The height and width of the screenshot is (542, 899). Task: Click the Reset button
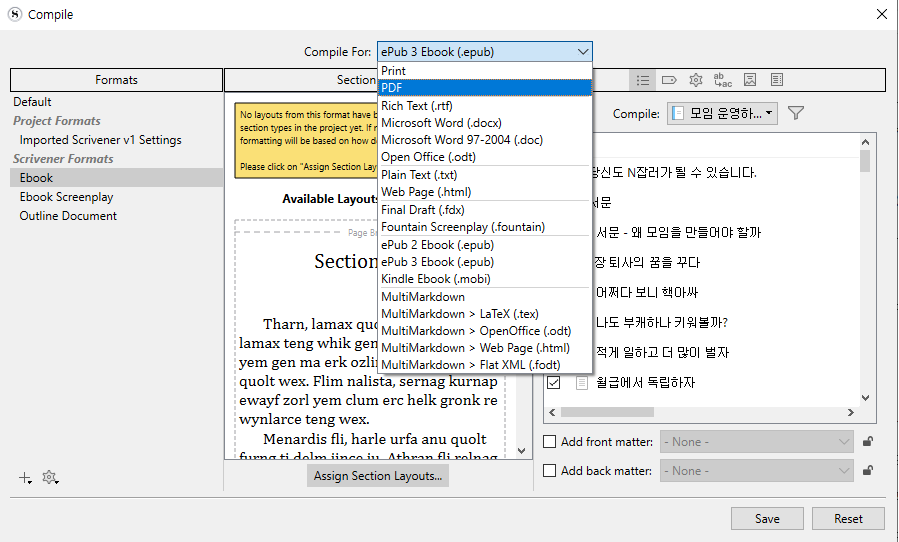point(848,518)
